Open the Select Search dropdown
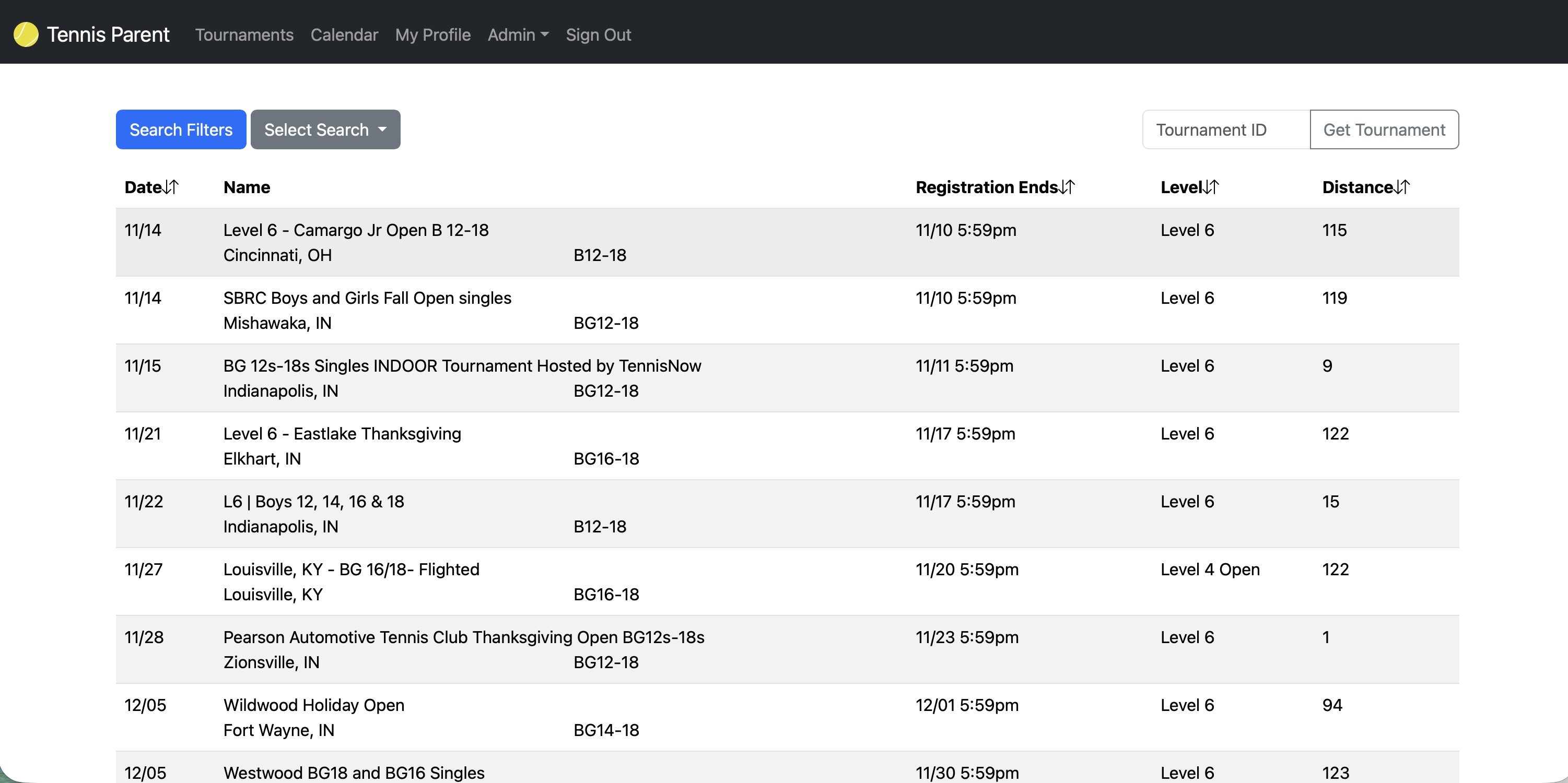 pyautogui.click(x=325, y=129)
